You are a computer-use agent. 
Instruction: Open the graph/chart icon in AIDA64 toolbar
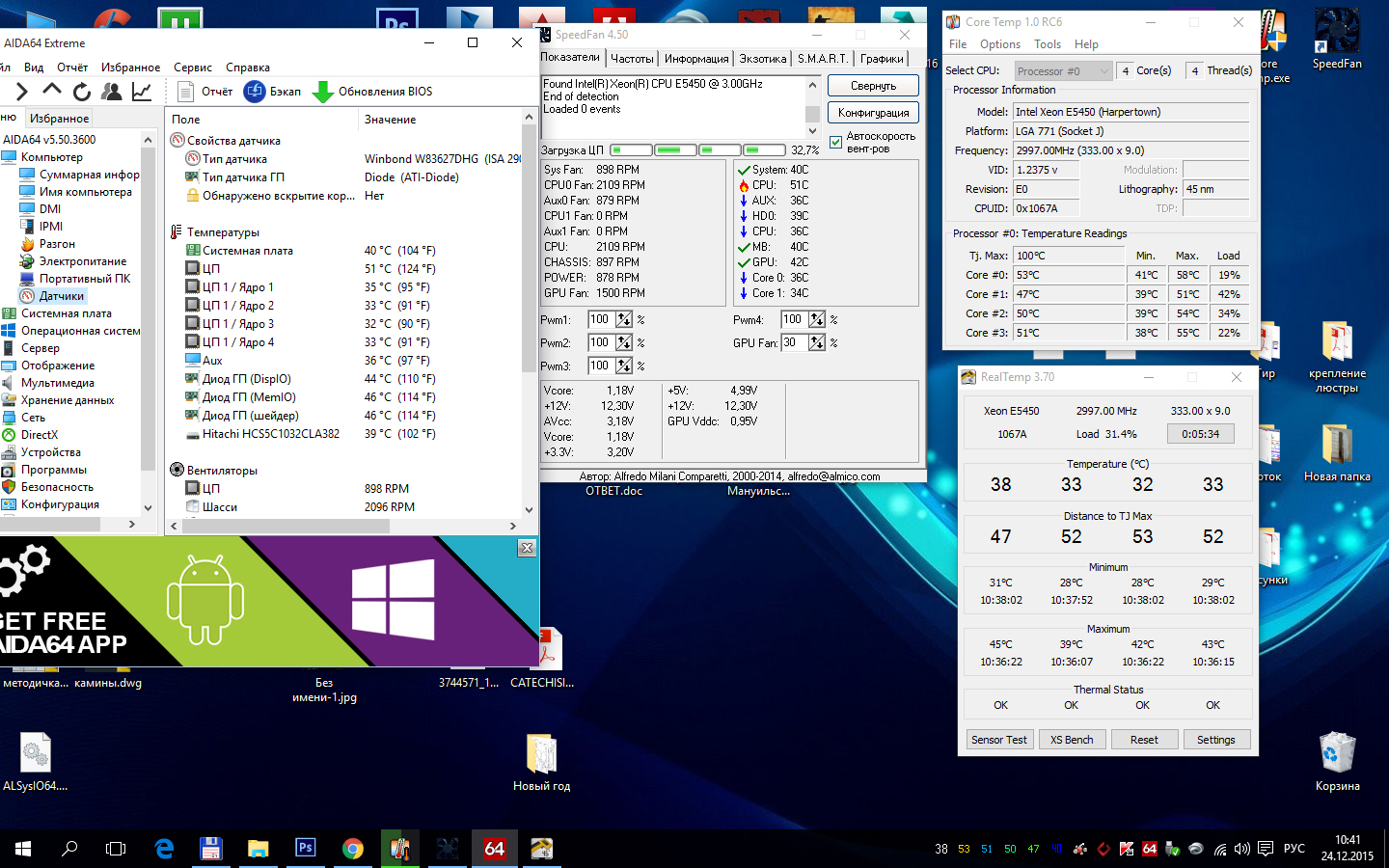point(142,92)
